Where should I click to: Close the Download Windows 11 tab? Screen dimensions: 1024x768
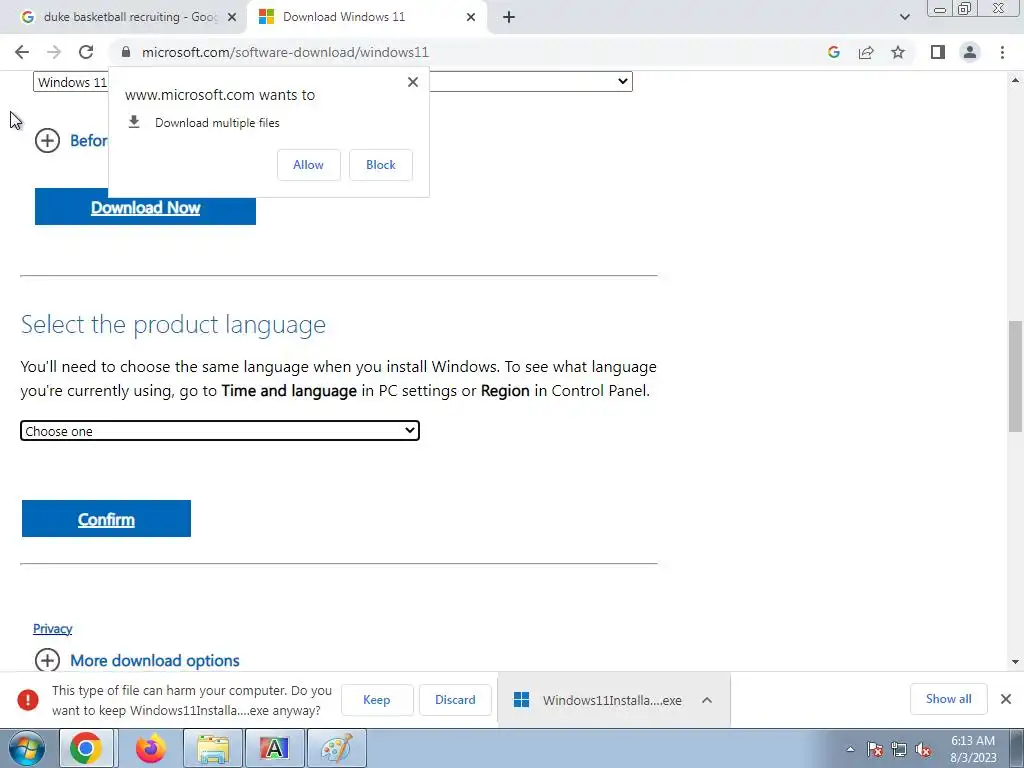[471, 17]
